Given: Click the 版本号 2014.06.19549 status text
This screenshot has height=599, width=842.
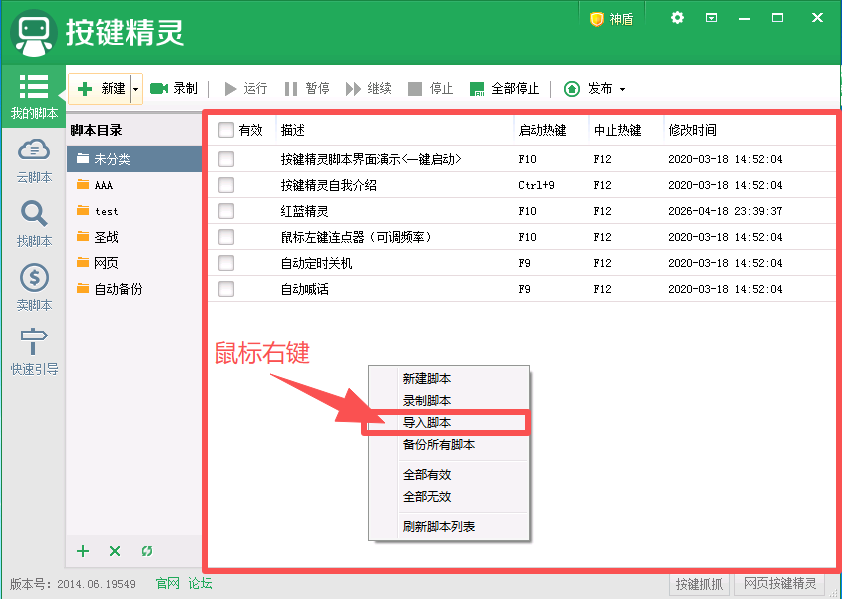Looking at the screenshot, I should (x=72, y=584).
